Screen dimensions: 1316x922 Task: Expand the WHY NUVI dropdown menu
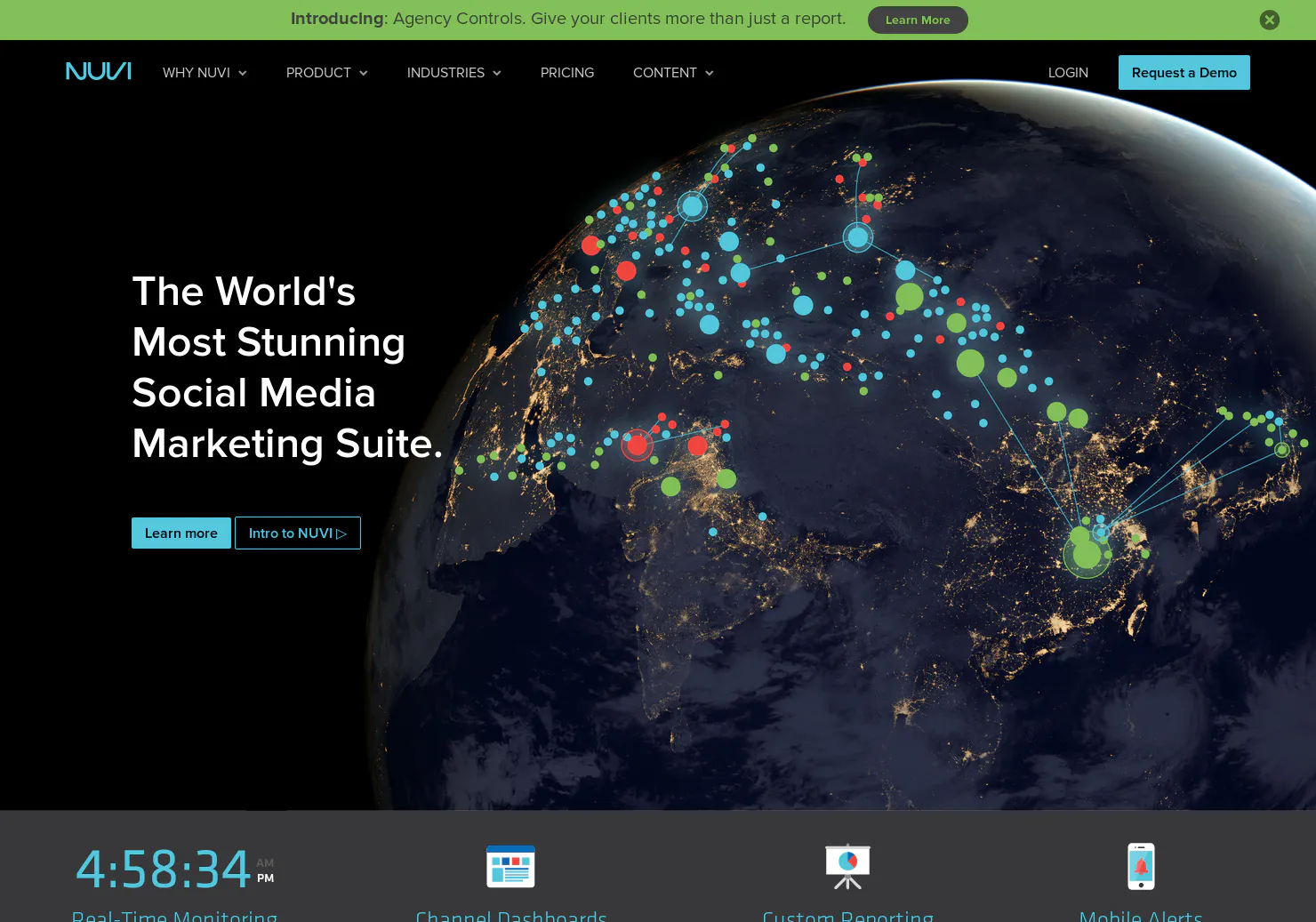(205, 73)
